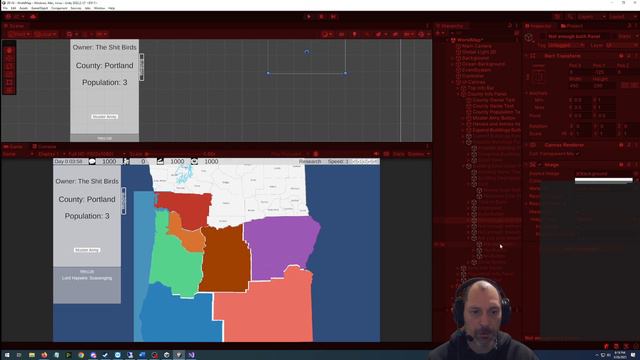This screenshot has width=640, height=360.
Task: Select the Scale tool in Scene overlay
Action: [9, 74]
